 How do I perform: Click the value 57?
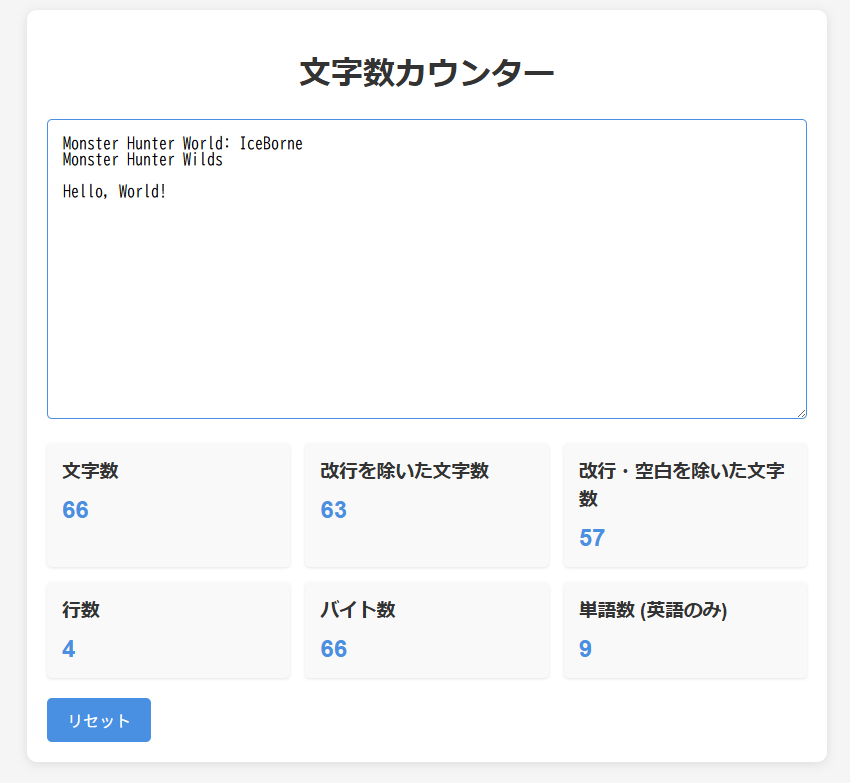point(592,538)
